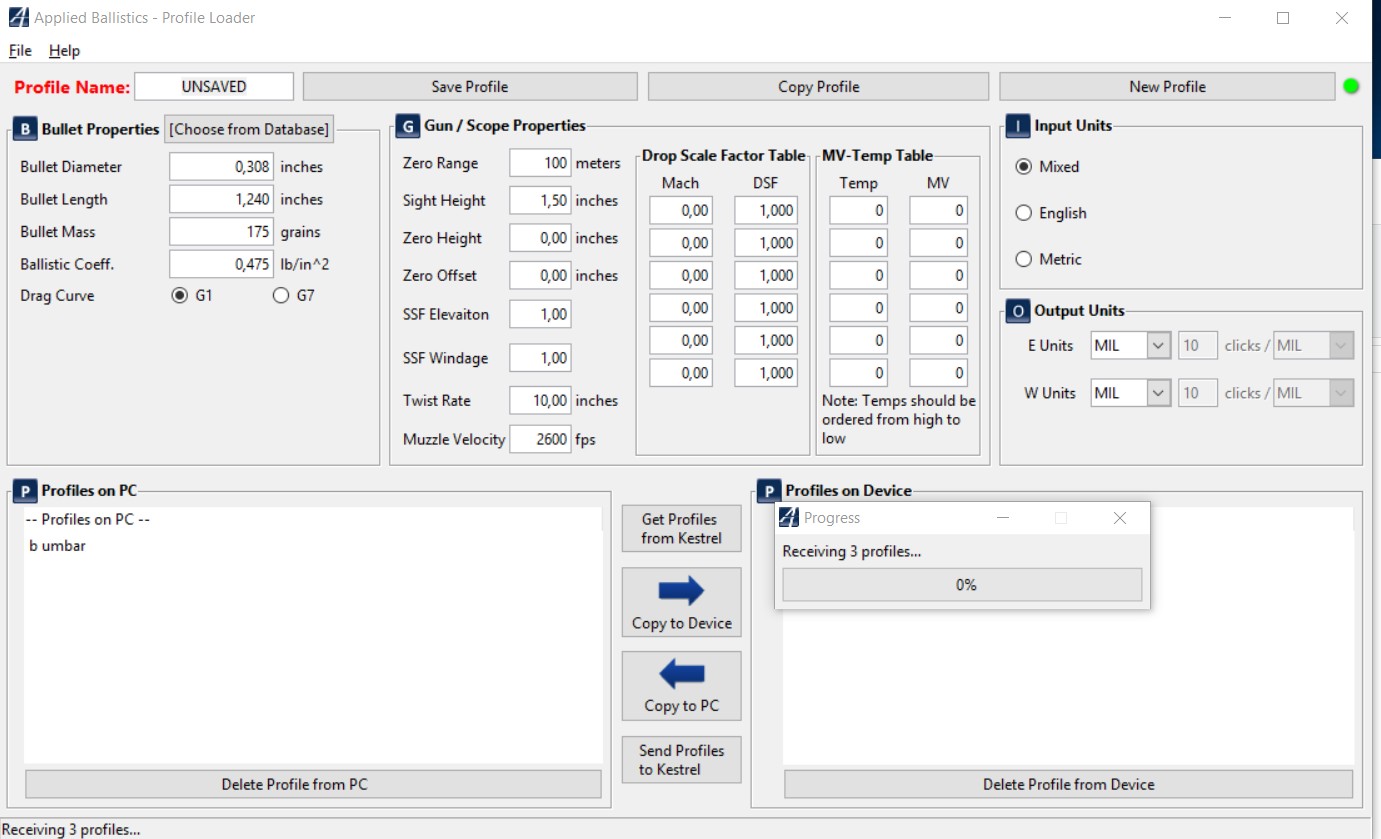Screen dimensions: 1381x839
Task: Click the Sight Height field
Action: pyautogui.click(x=540, y=200)
